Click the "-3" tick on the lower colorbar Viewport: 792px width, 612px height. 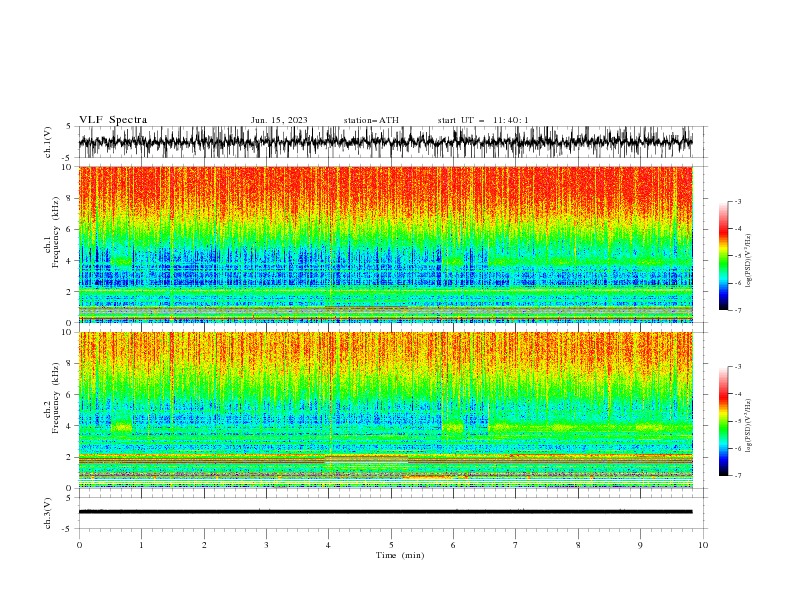click(738, 367)
